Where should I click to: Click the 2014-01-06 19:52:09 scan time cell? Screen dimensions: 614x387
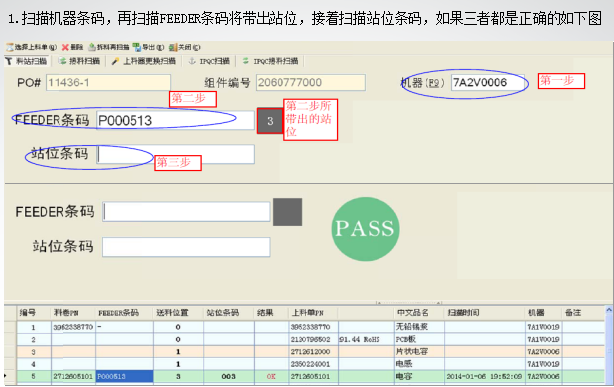coord(484,377)
